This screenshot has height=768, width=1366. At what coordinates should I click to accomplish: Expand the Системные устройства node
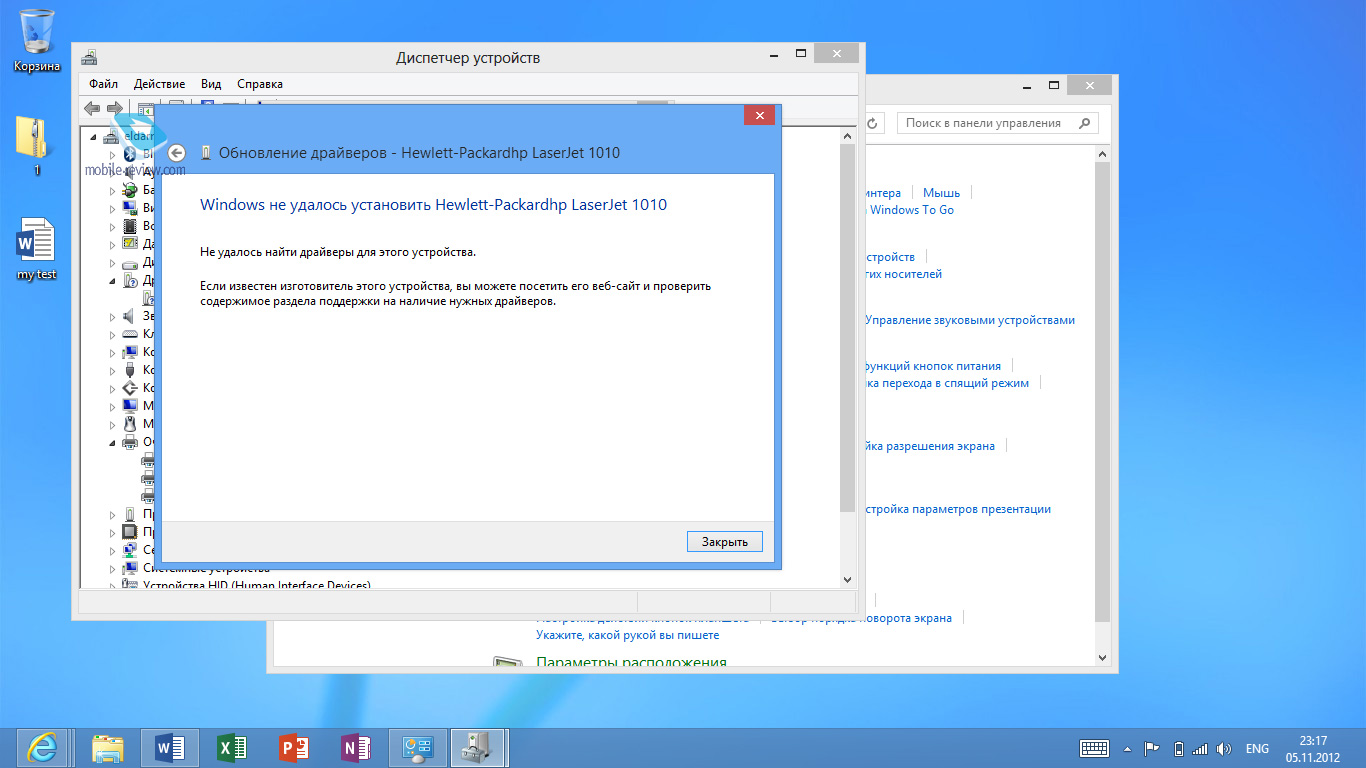click(113, 568)
